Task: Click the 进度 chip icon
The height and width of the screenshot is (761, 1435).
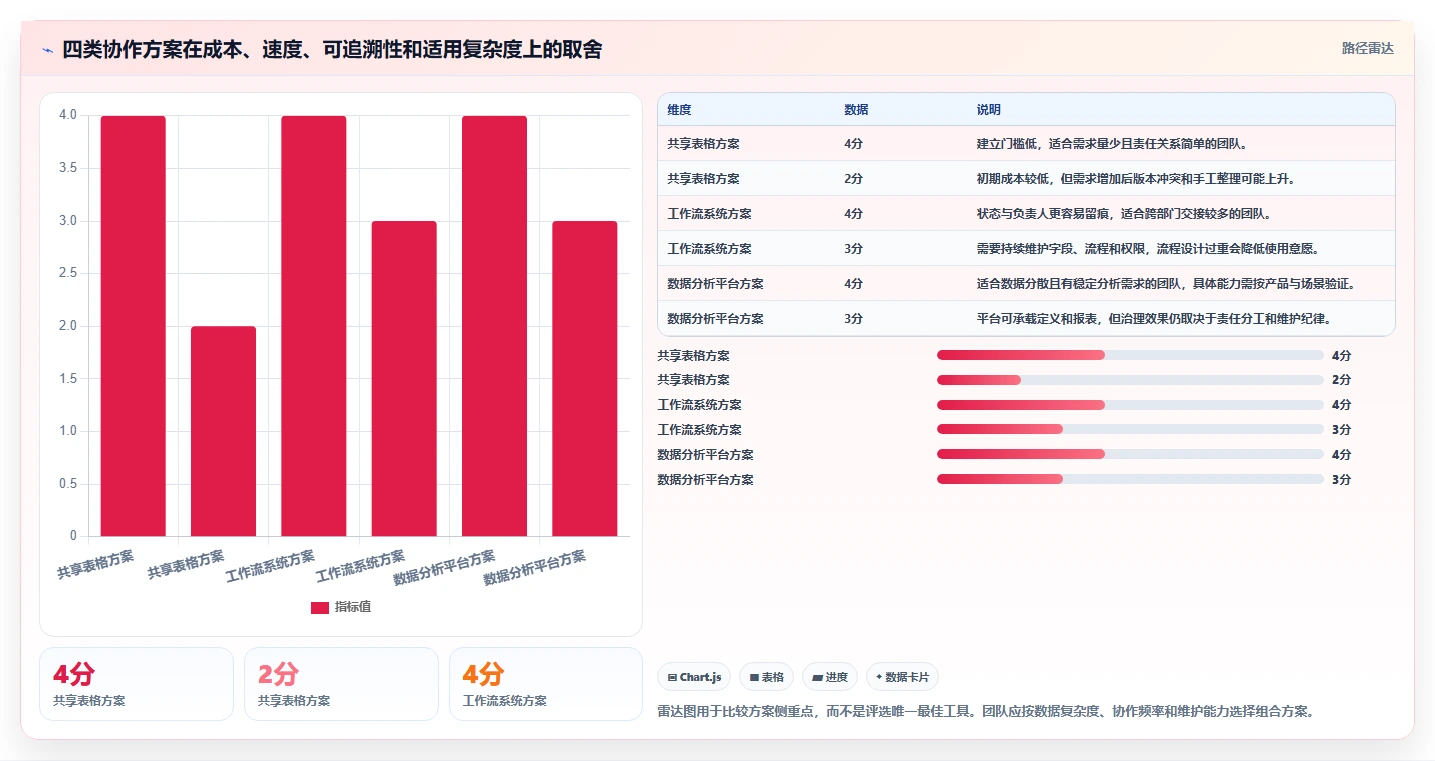Action: [818, 677]
